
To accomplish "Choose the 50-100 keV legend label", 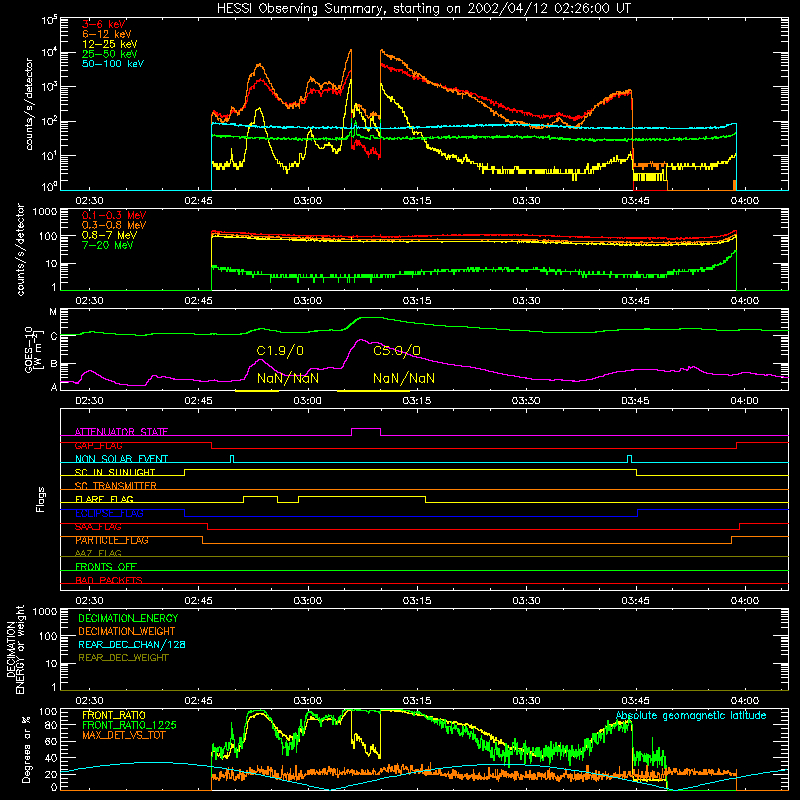I will pyautogui.click(x=113, y=64).
